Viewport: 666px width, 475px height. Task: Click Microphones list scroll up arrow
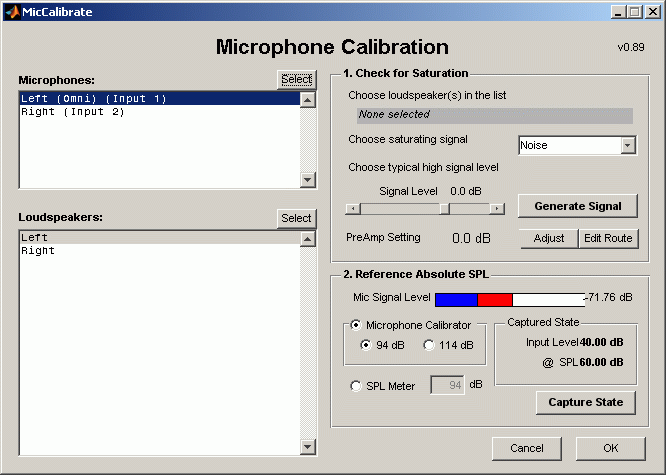click(x=308, y=100)
